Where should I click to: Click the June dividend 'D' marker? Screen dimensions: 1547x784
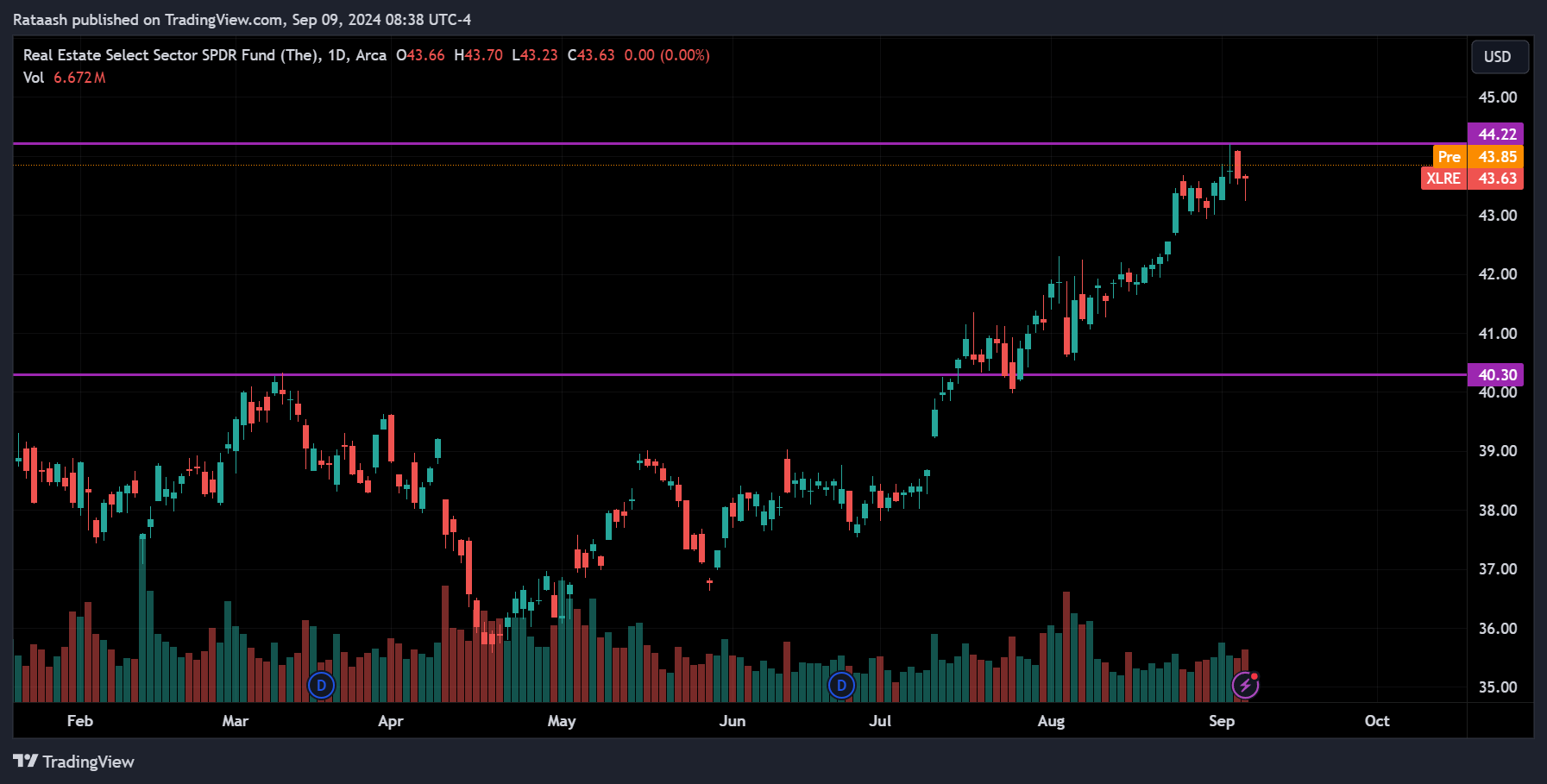(841, 686)
